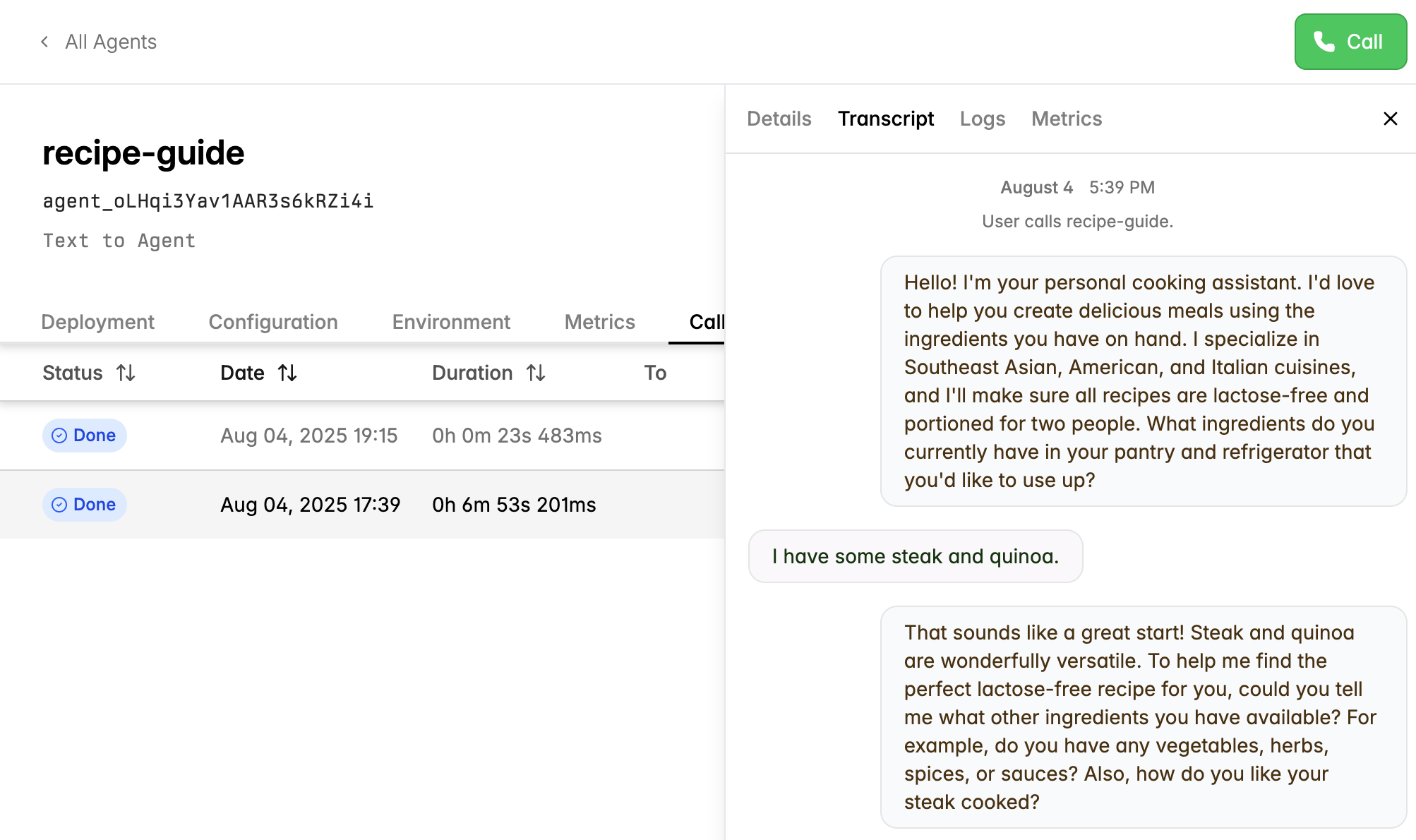Open the Metrics tab in the call panel

point(1066,119)
